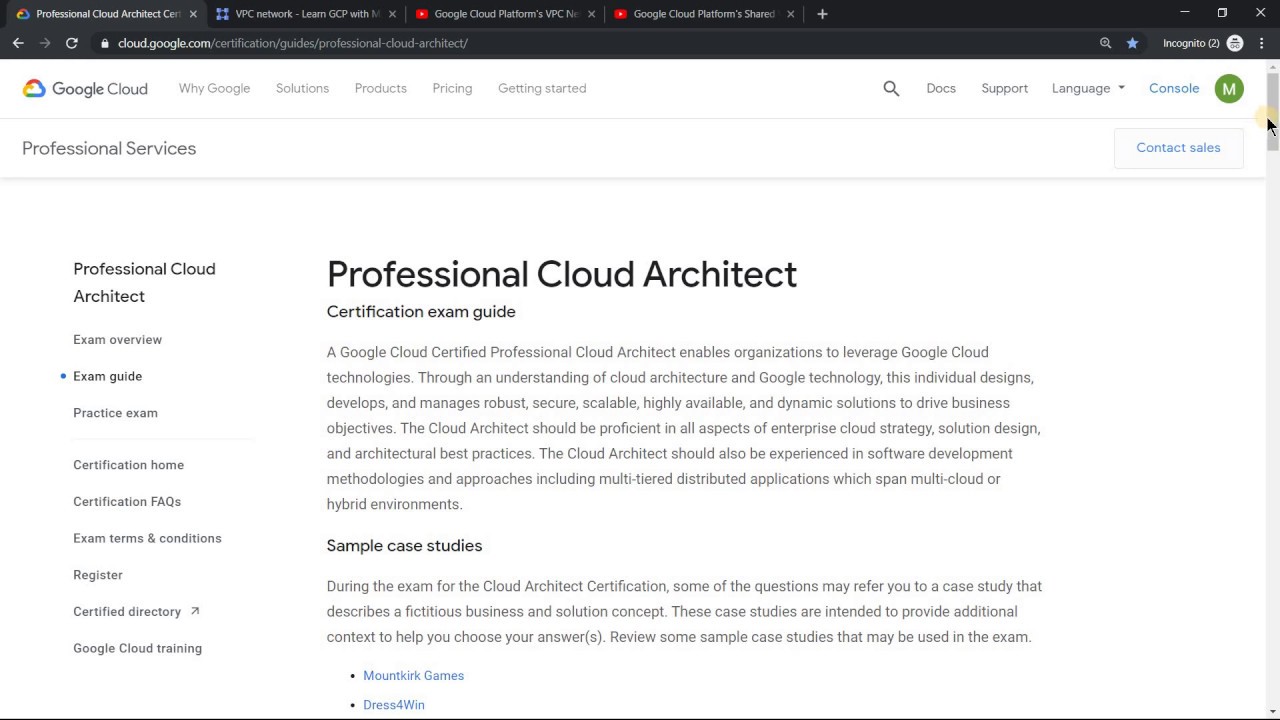Click the browser back arrow

(18, 43)
